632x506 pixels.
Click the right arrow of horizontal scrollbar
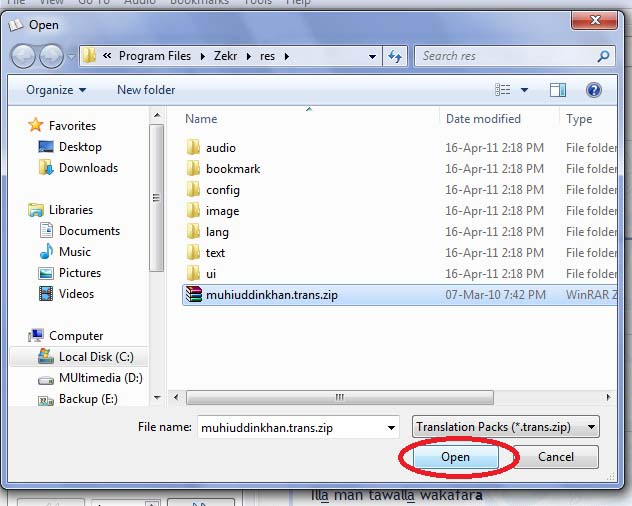[608, 397]
